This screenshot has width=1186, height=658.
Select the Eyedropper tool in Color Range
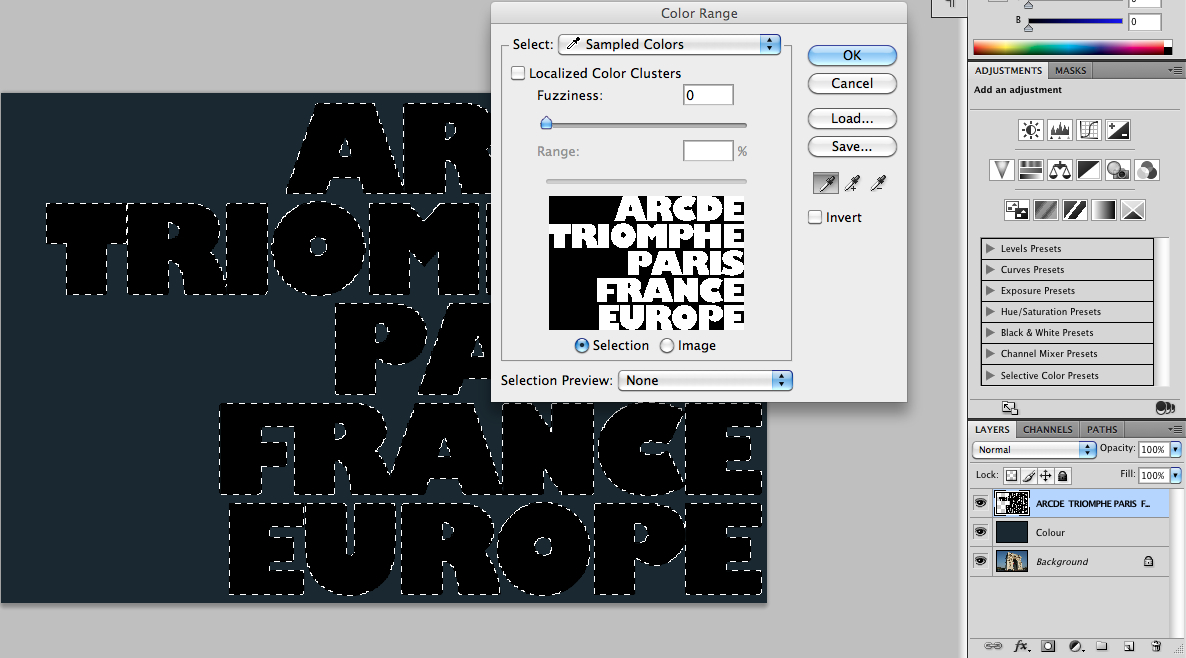(826, 183)
